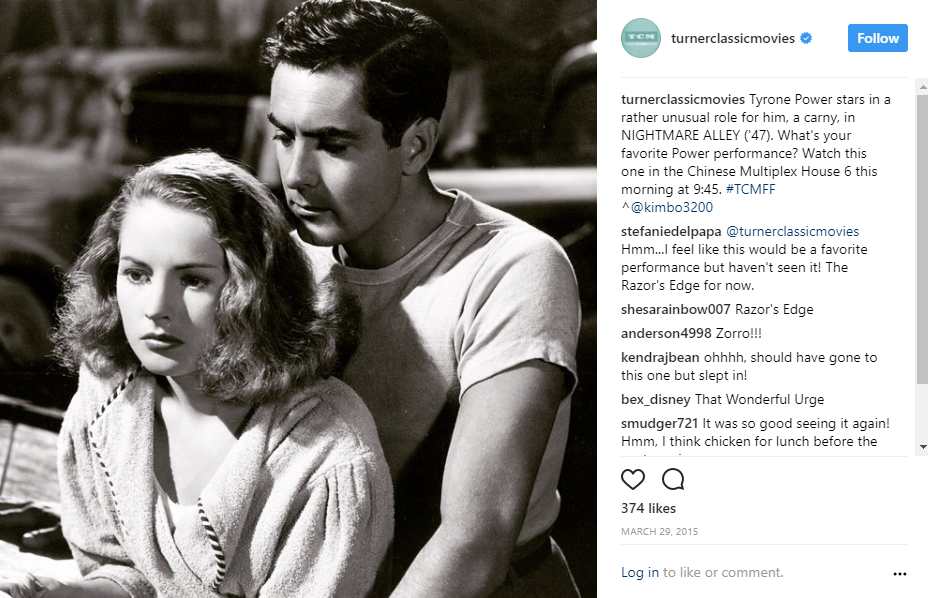This screenshot has width=928, height=598.
Task: Open the three-dot more options menu
Action: click(900, 574)
